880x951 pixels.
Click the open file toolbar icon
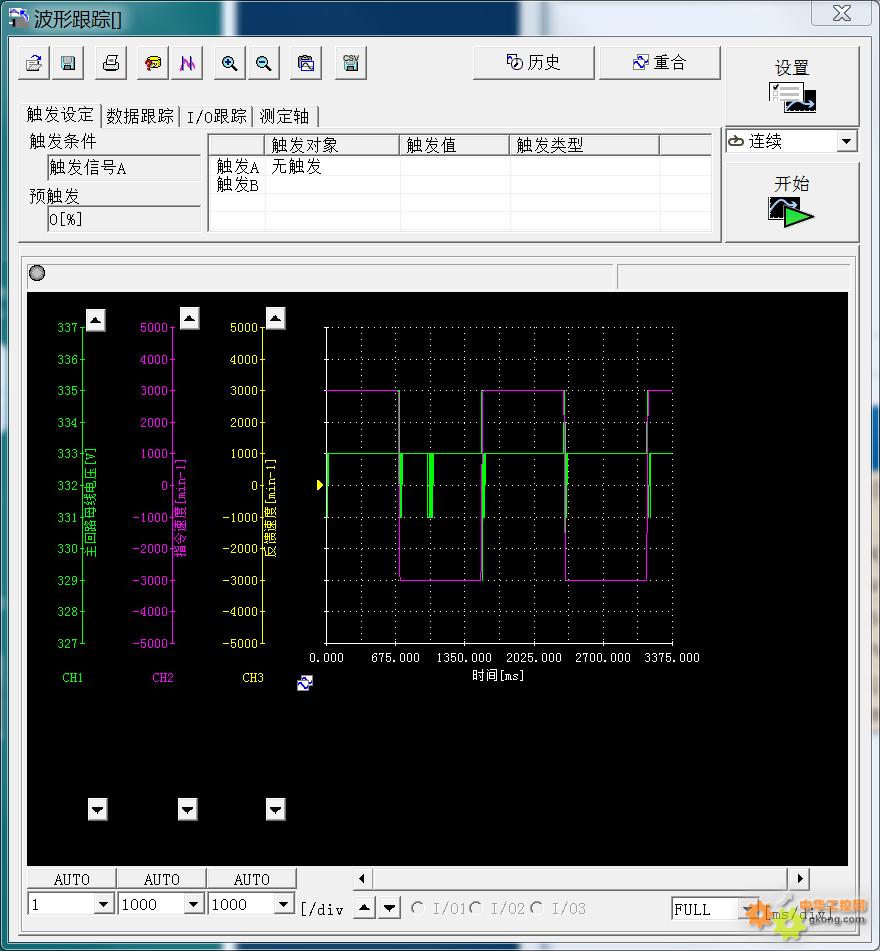pos(33,63)
